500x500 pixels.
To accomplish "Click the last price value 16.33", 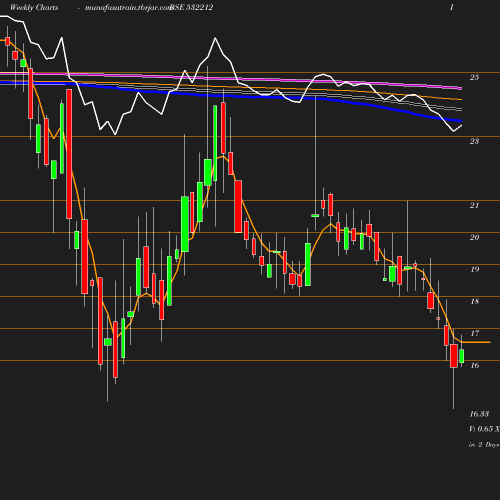I will [x=479, y=414].
